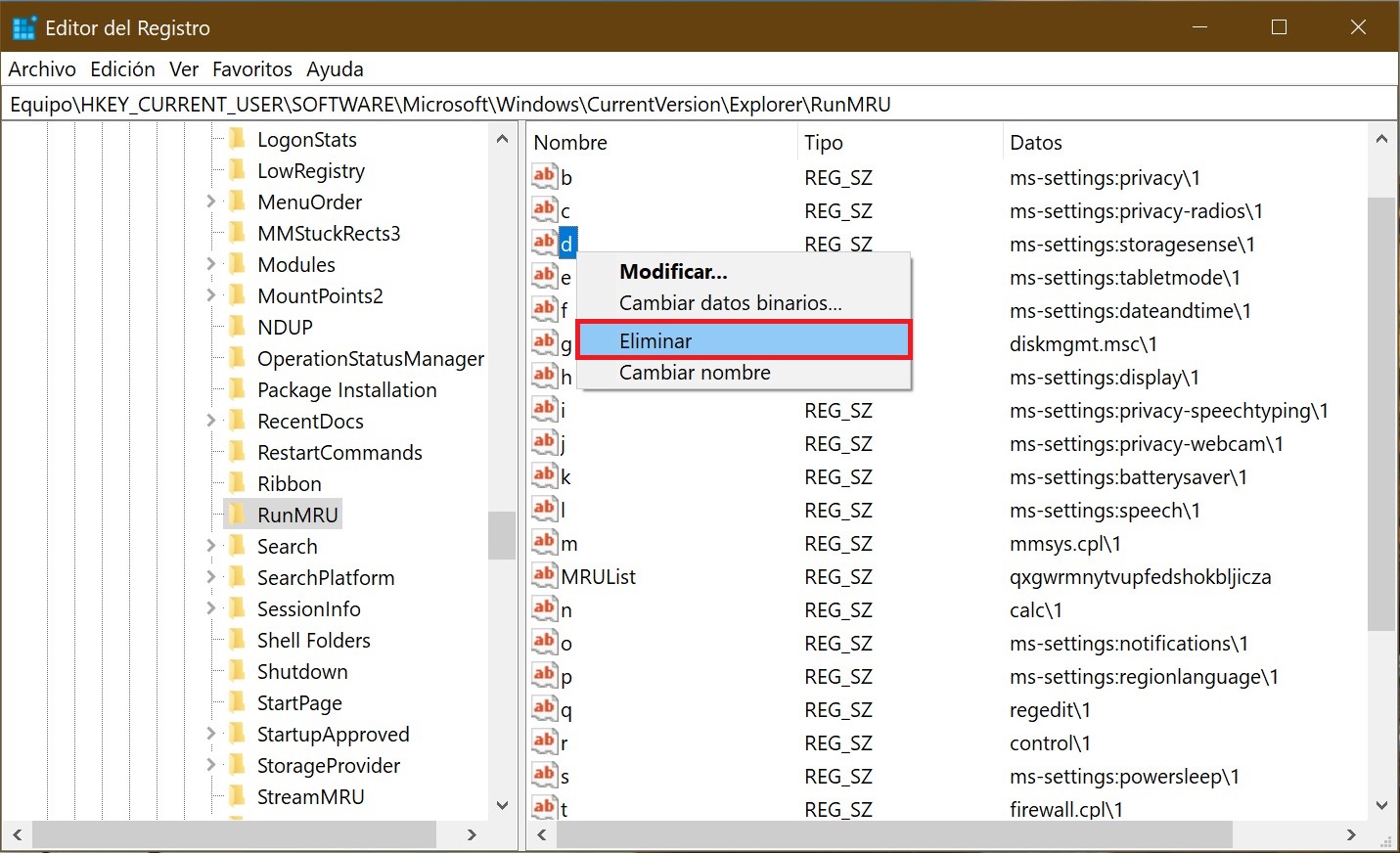
Task: Click the values pane horizontal scrollbar thumb
Action: point(894,834)
